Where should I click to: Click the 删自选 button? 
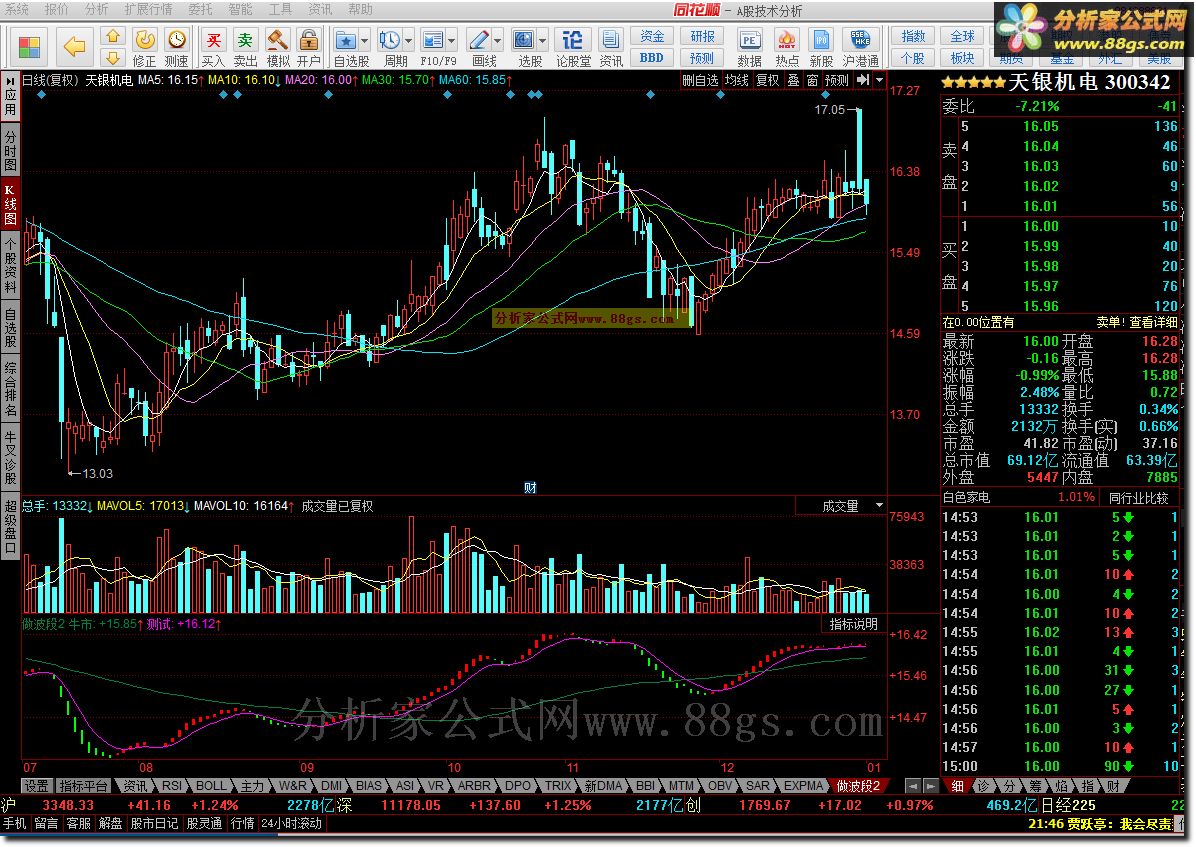[699, 79]
